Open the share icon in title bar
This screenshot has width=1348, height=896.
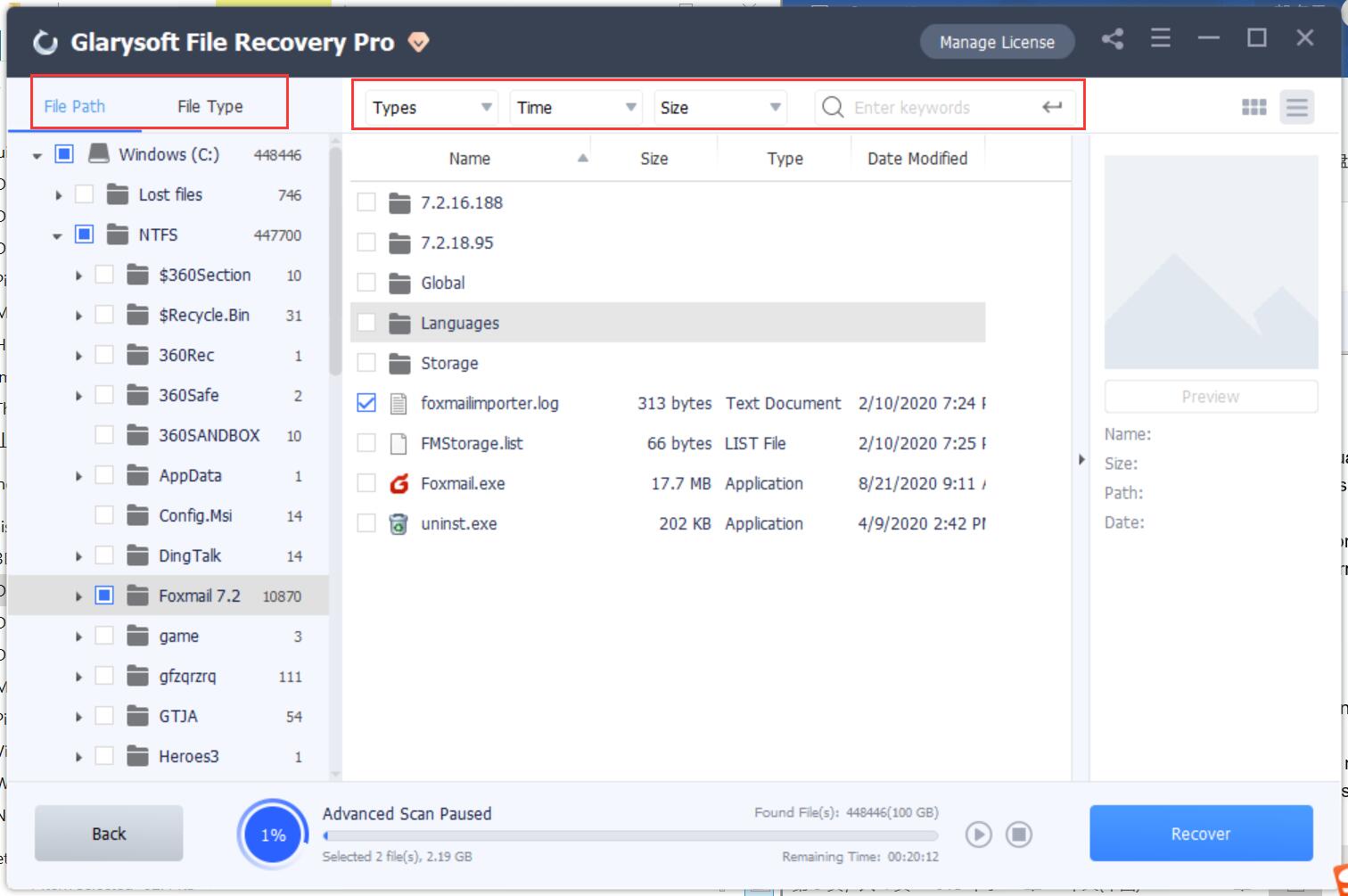click(1113, 40)
